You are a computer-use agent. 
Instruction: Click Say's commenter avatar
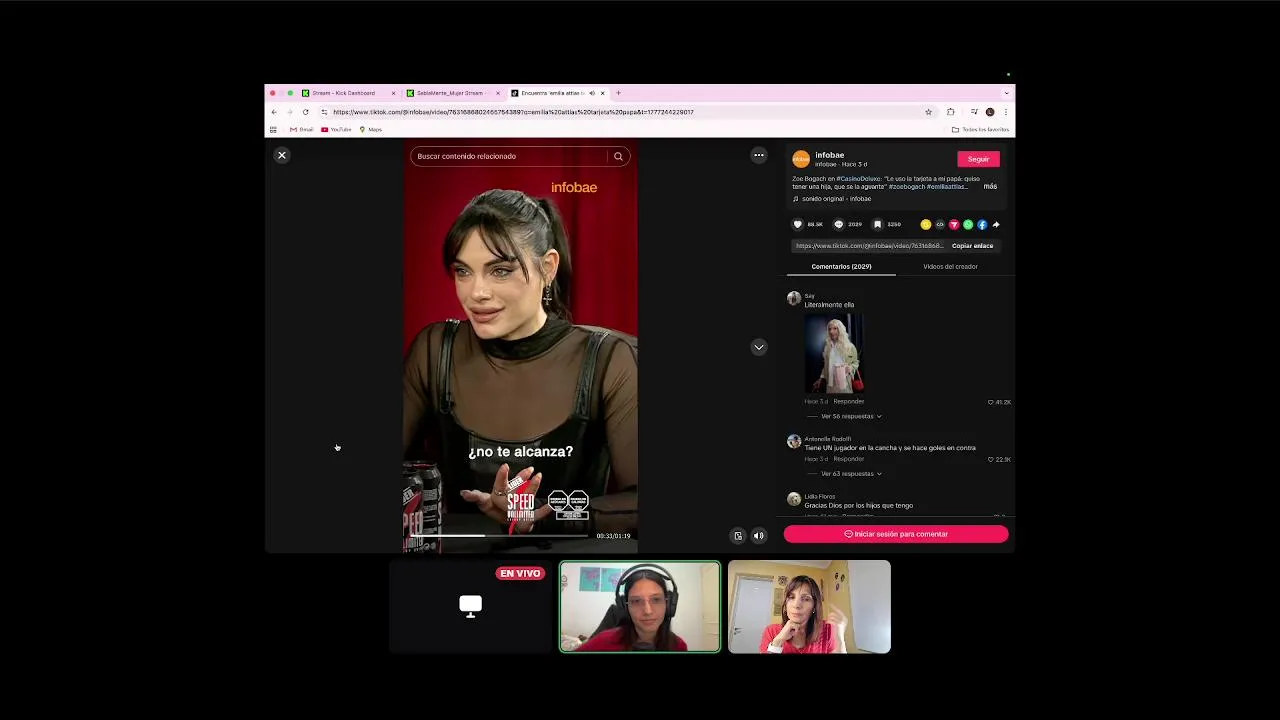(x=794, y=298)
